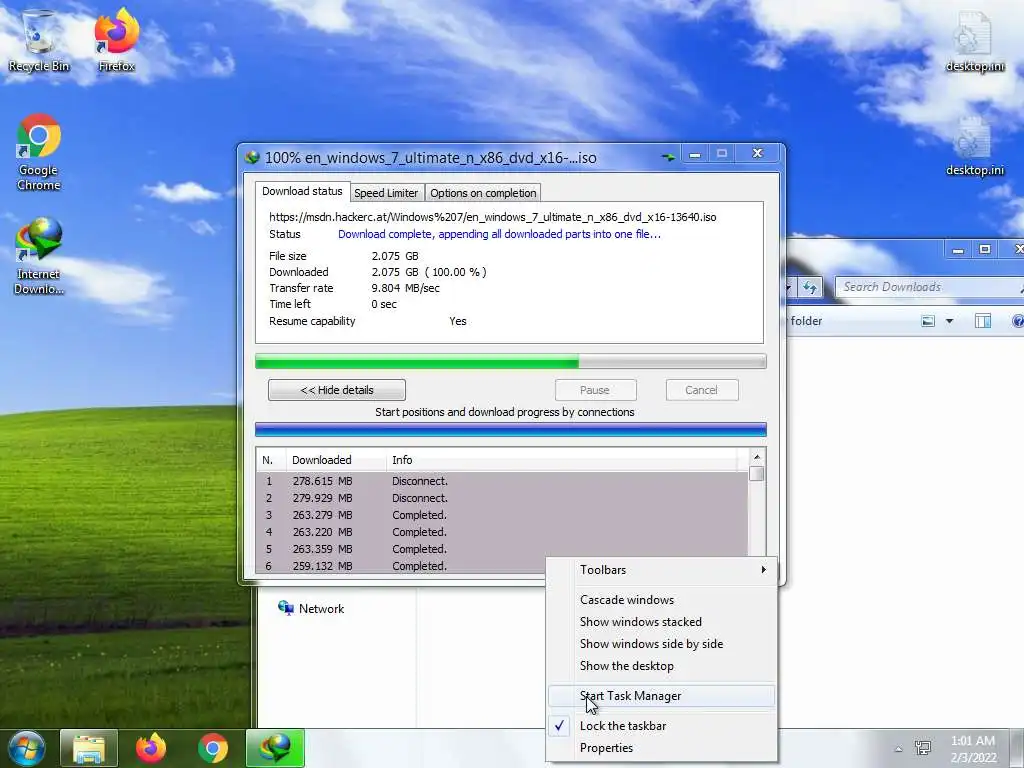This screenshot has width=1024, height=768.
Task: Select connection row 4 with 263.220 MB
Action: click(x=502, y=532)
